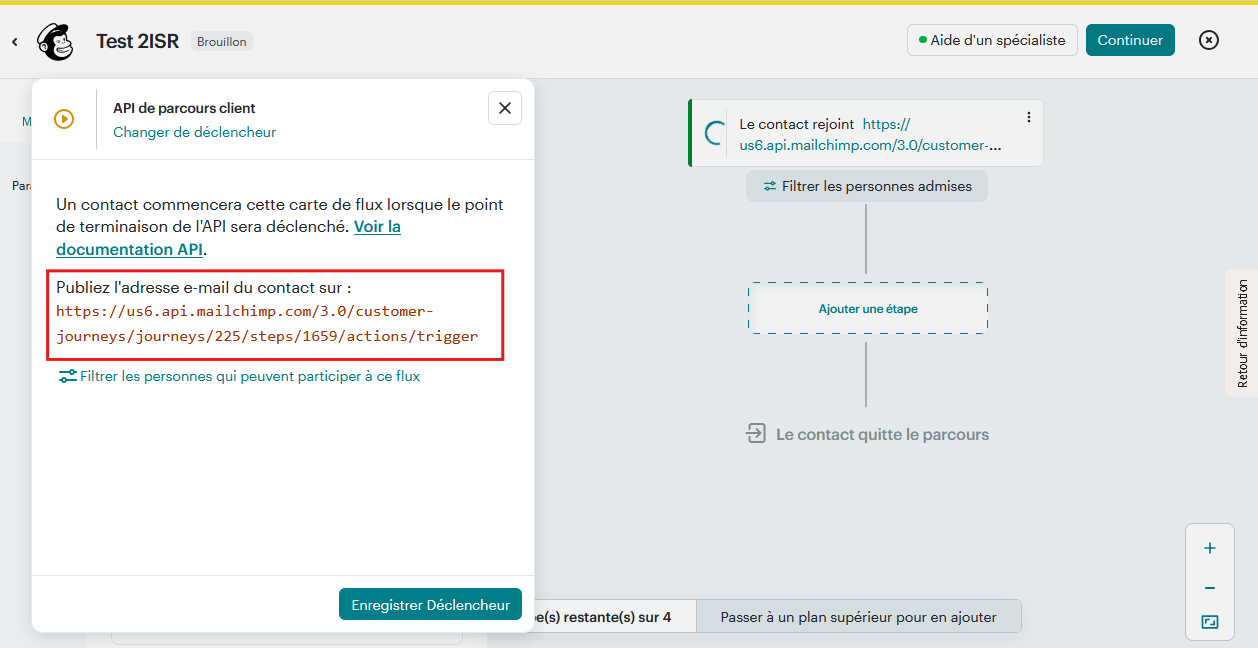The image size is (1258, 648).
Task: Close the API trigger panel
Action: point(504,108)
